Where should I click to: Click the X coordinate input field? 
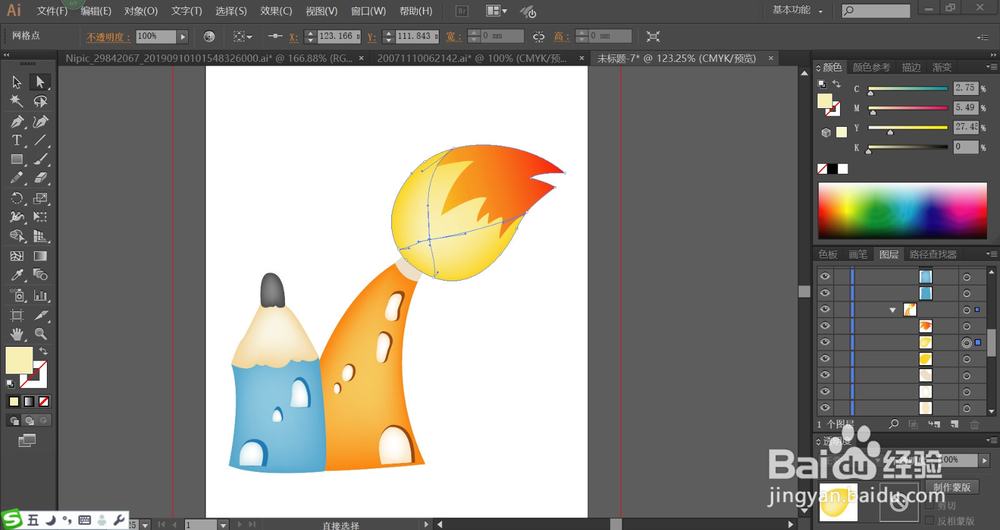[339, 36]
